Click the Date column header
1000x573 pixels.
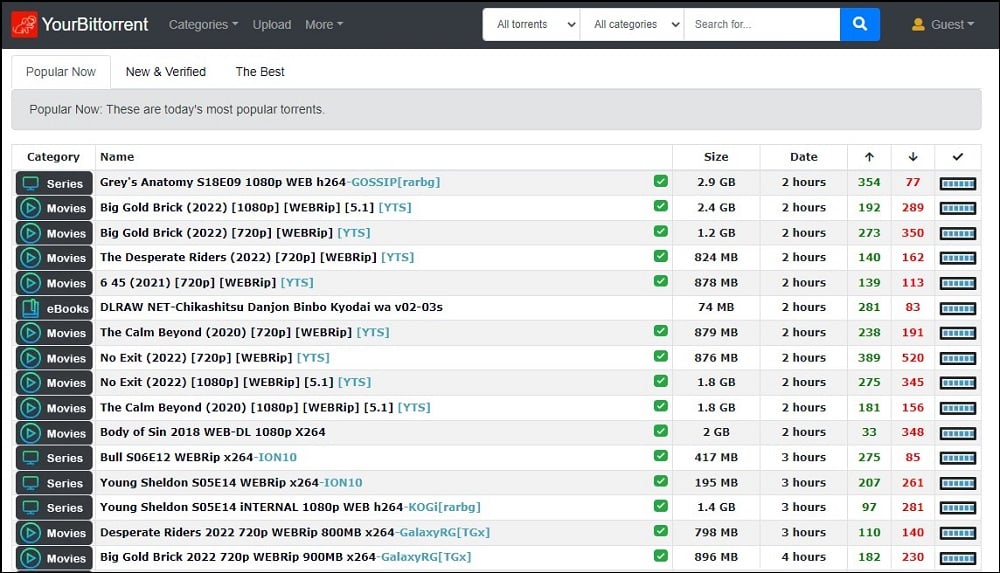(804, 157)
